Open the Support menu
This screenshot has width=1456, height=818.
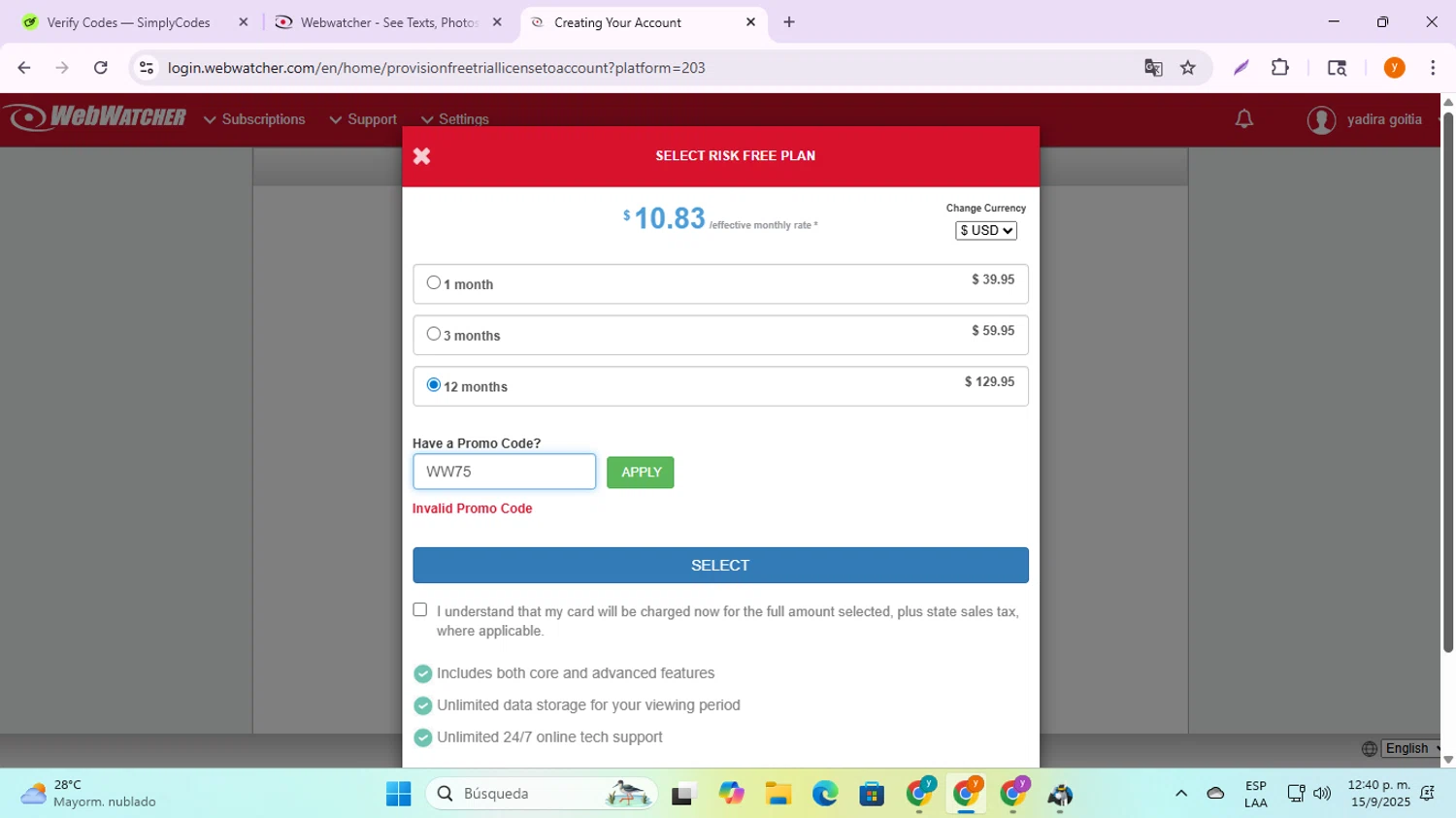click(x=363, y=119)
